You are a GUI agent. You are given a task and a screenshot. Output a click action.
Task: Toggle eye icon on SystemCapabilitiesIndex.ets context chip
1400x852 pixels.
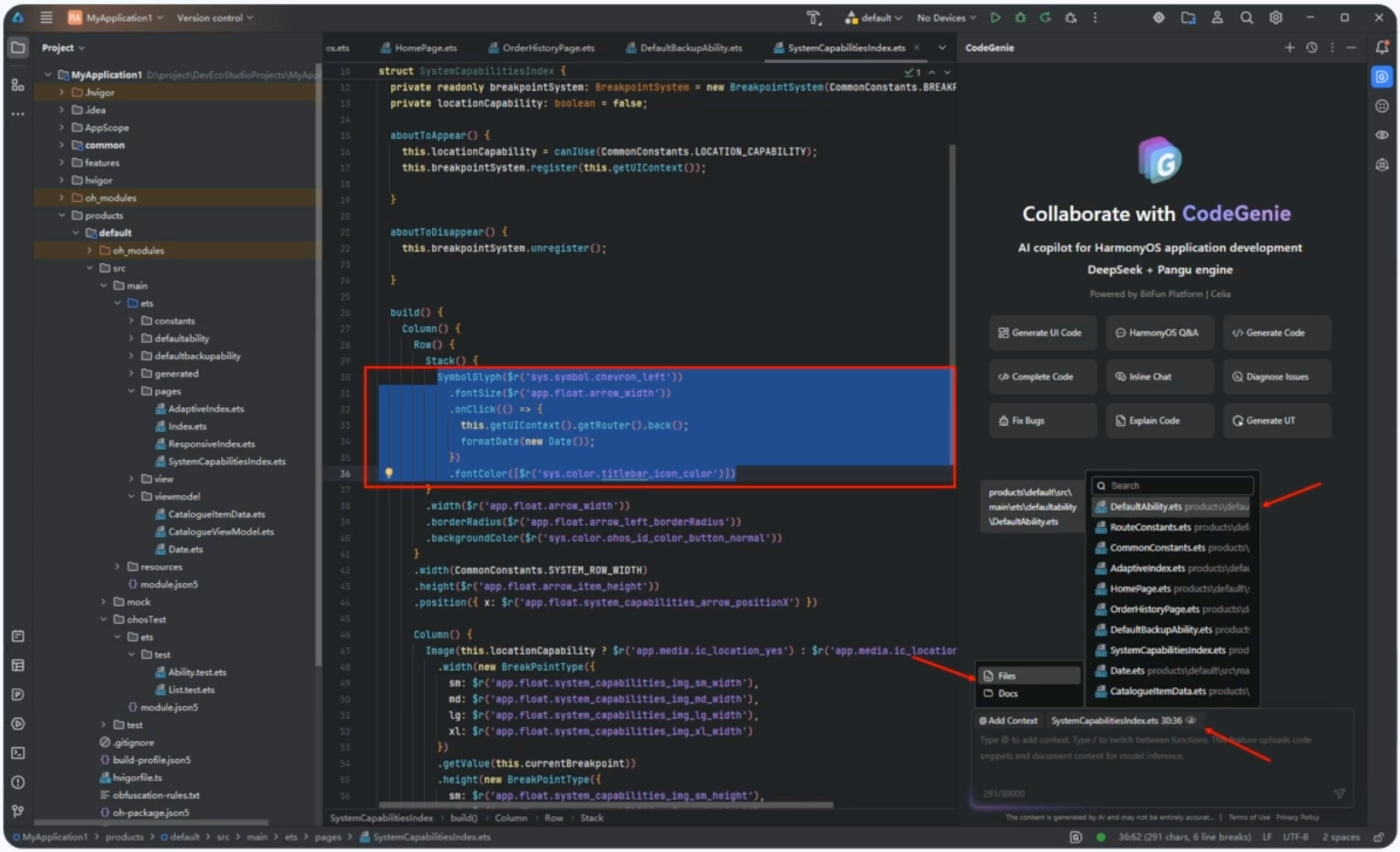[1191, 721]
